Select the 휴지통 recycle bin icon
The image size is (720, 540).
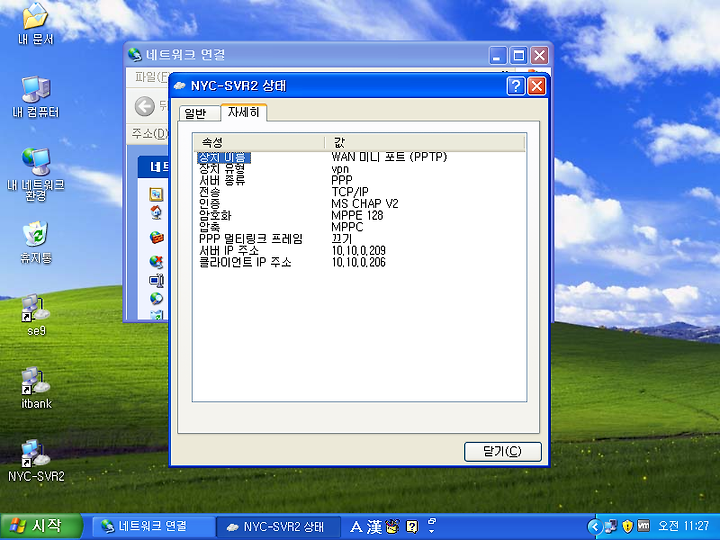(x=36, y=242)
